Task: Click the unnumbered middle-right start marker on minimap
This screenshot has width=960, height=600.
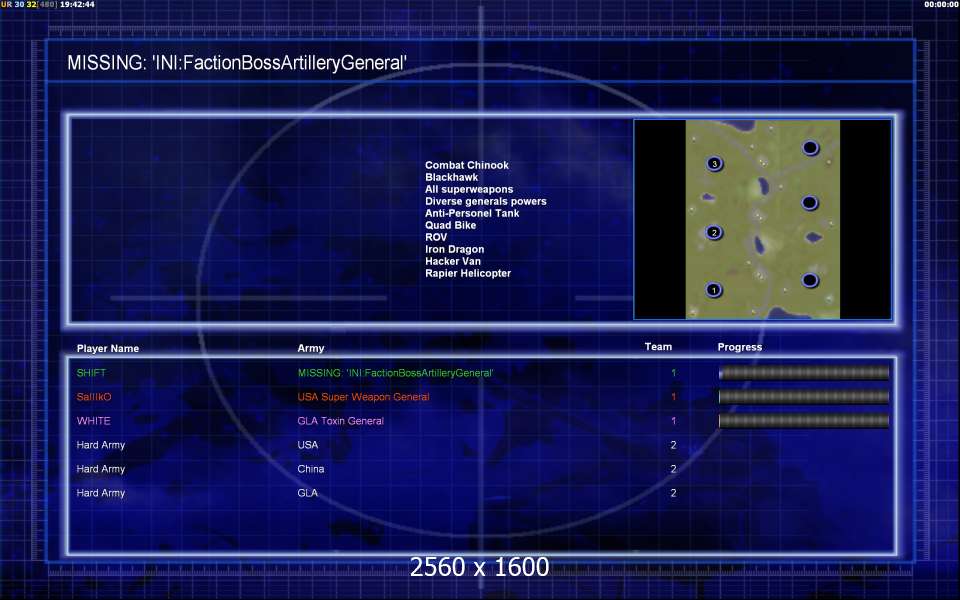Action: click(x=809, y=203)
